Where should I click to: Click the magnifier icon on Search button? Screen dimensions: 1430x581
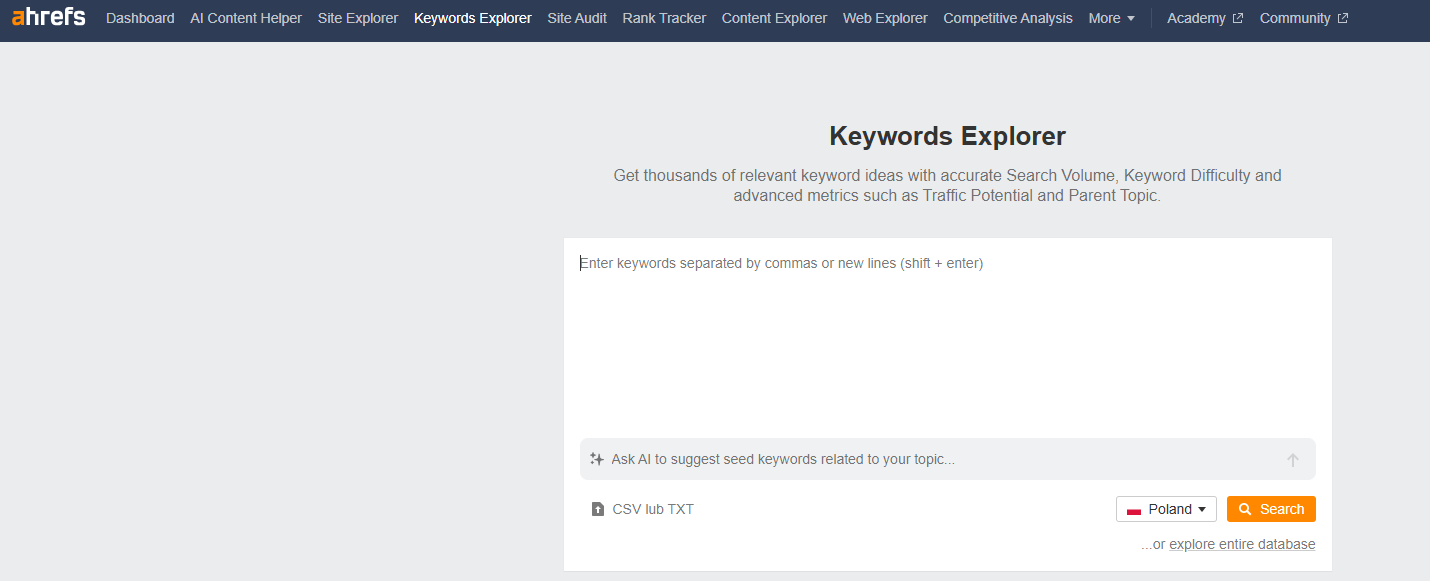(1245, 509)
